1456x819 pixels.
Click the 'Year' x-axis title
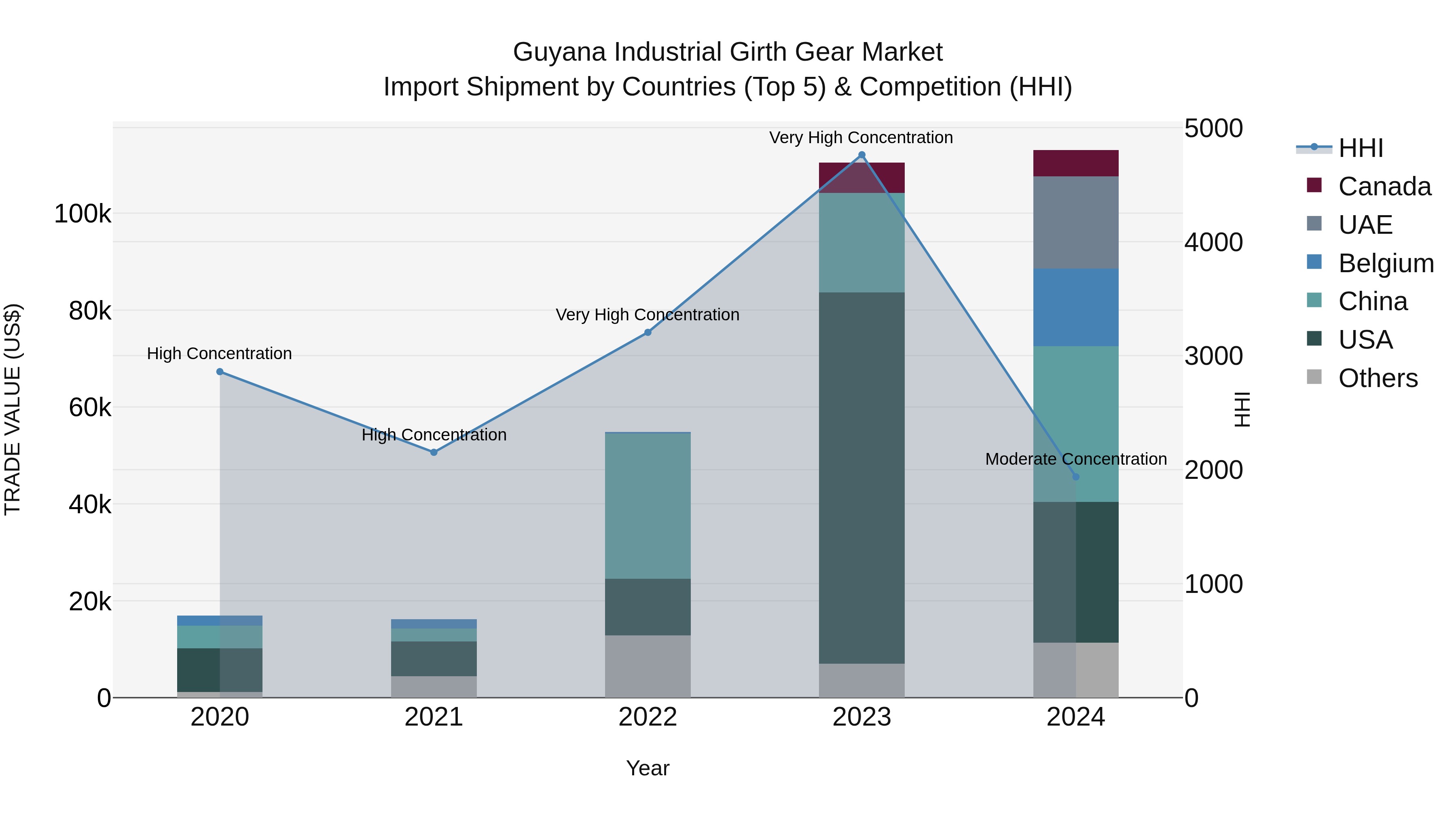(648, 769)
